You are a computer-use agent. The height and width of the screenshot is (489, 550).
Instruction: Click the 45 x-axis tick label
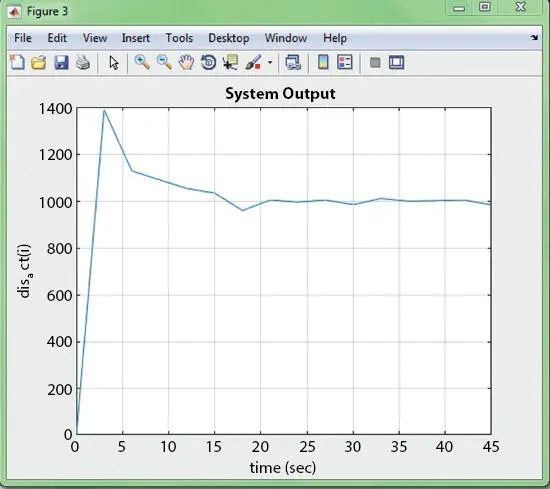[x=491, y=447]
